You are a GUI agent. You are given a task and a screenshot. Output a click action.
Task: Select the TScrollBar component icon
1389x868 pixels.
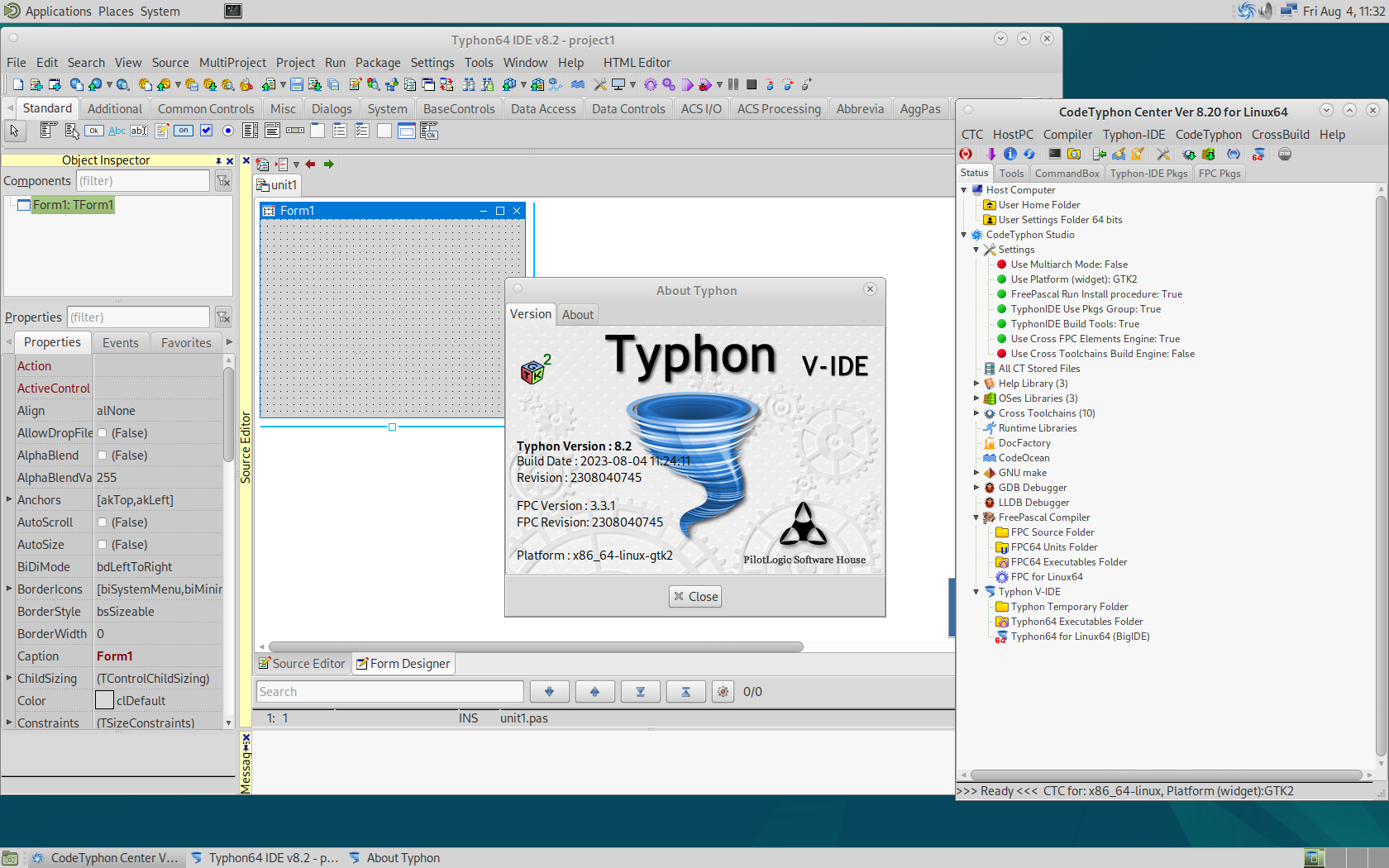pyautogui.click(x=295, y=131)
